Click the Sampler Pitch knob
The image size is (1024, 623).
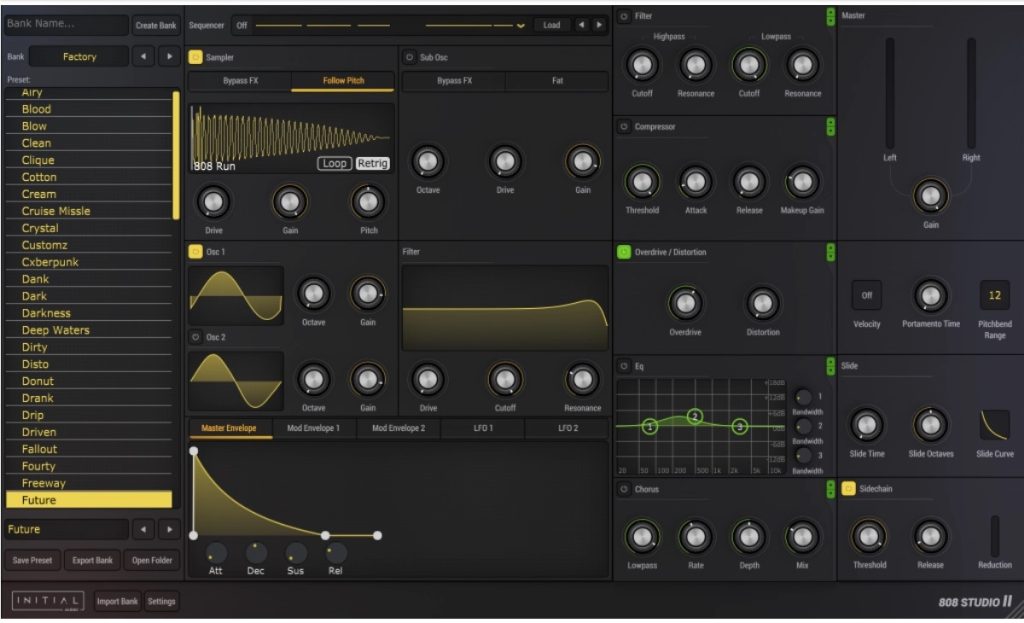(368, 202)
